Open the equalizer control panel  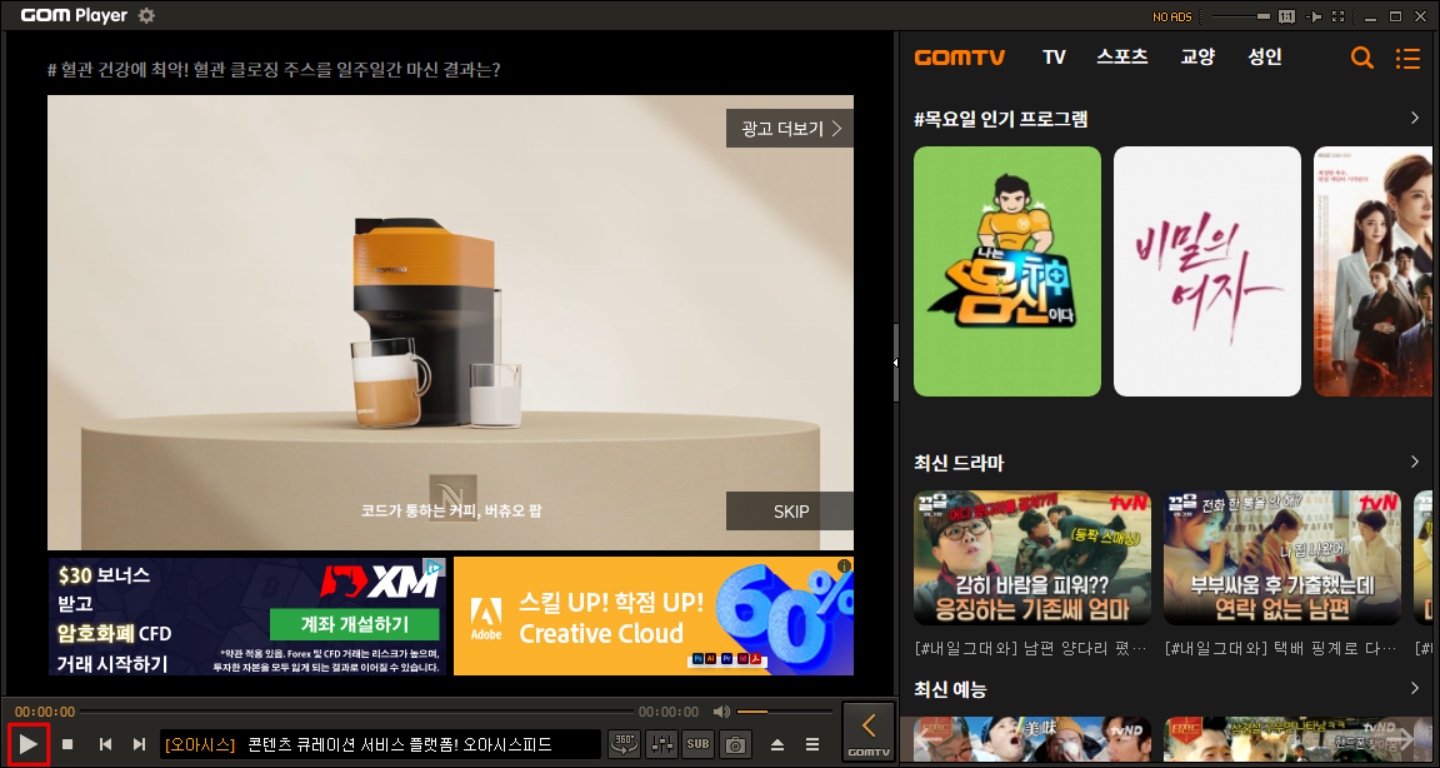click(x=662, y=744)
